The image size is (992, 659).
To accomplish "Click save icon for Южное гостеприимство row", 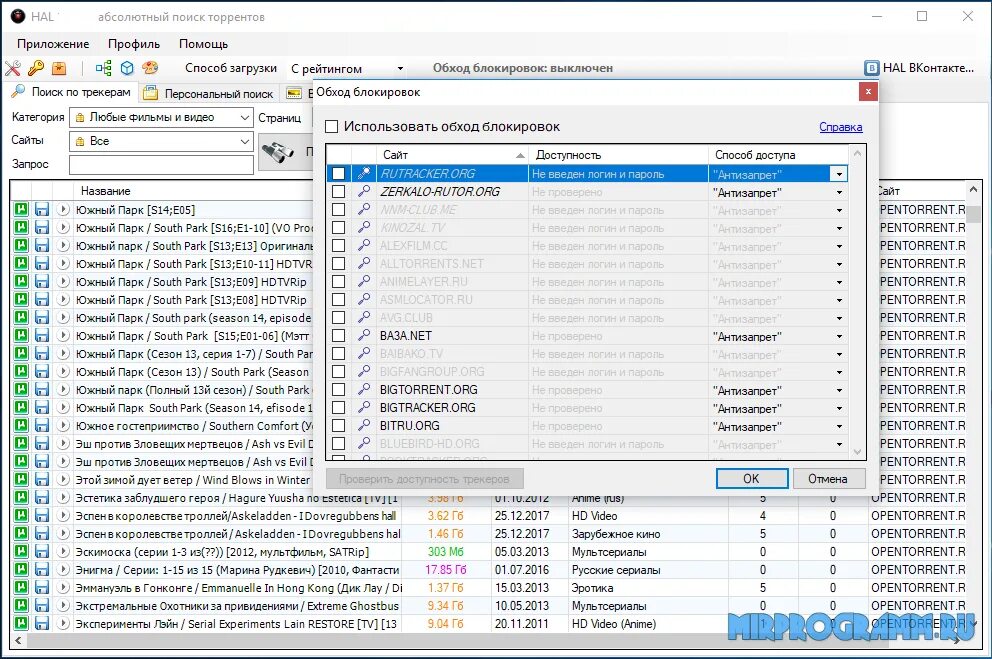I will 42,426.
